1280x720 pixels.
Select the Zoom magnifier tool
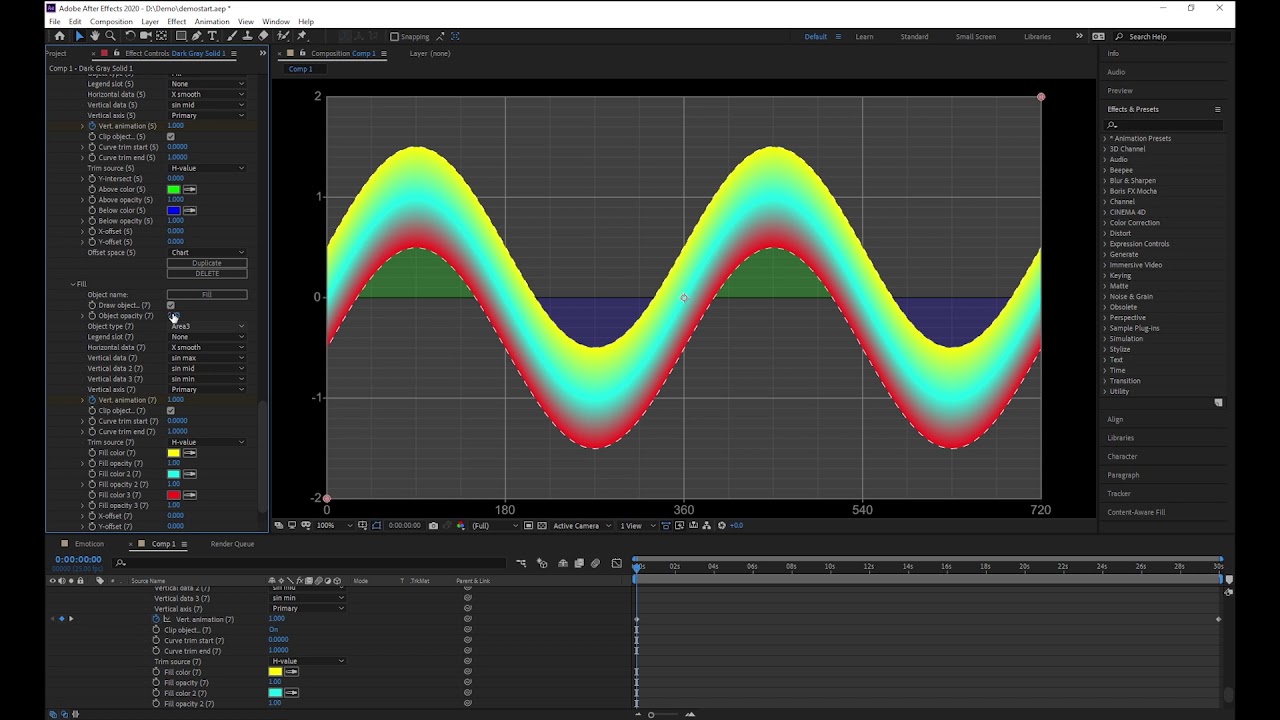click(x=110, y=36)
